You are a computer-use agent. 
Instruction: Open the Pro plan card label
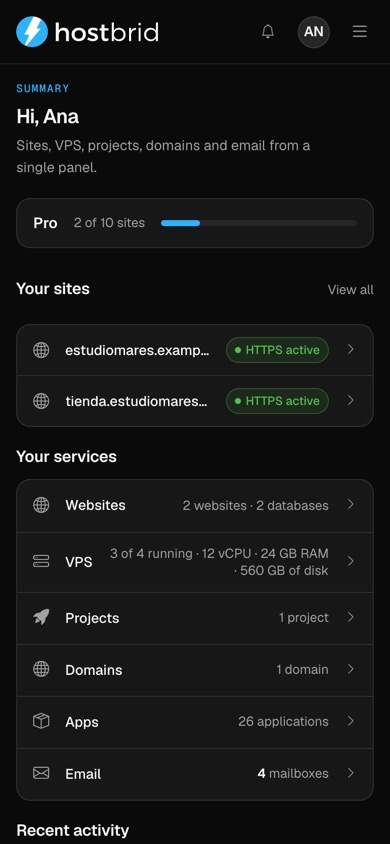tap(45, 223)
